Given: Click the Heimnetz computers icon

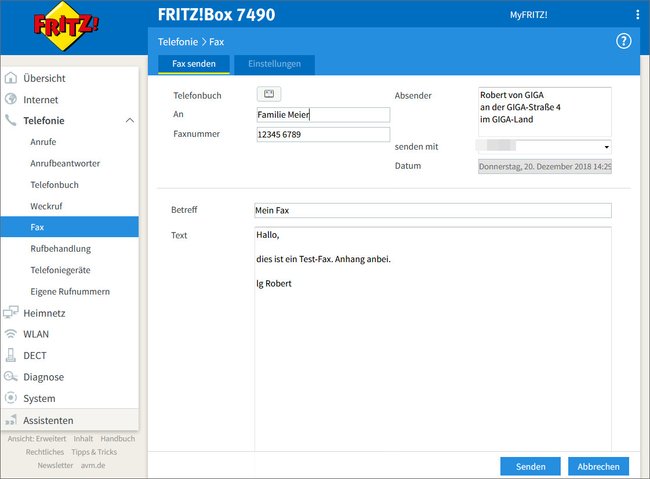Looking at the screenshot, I should tap(11, 312).
